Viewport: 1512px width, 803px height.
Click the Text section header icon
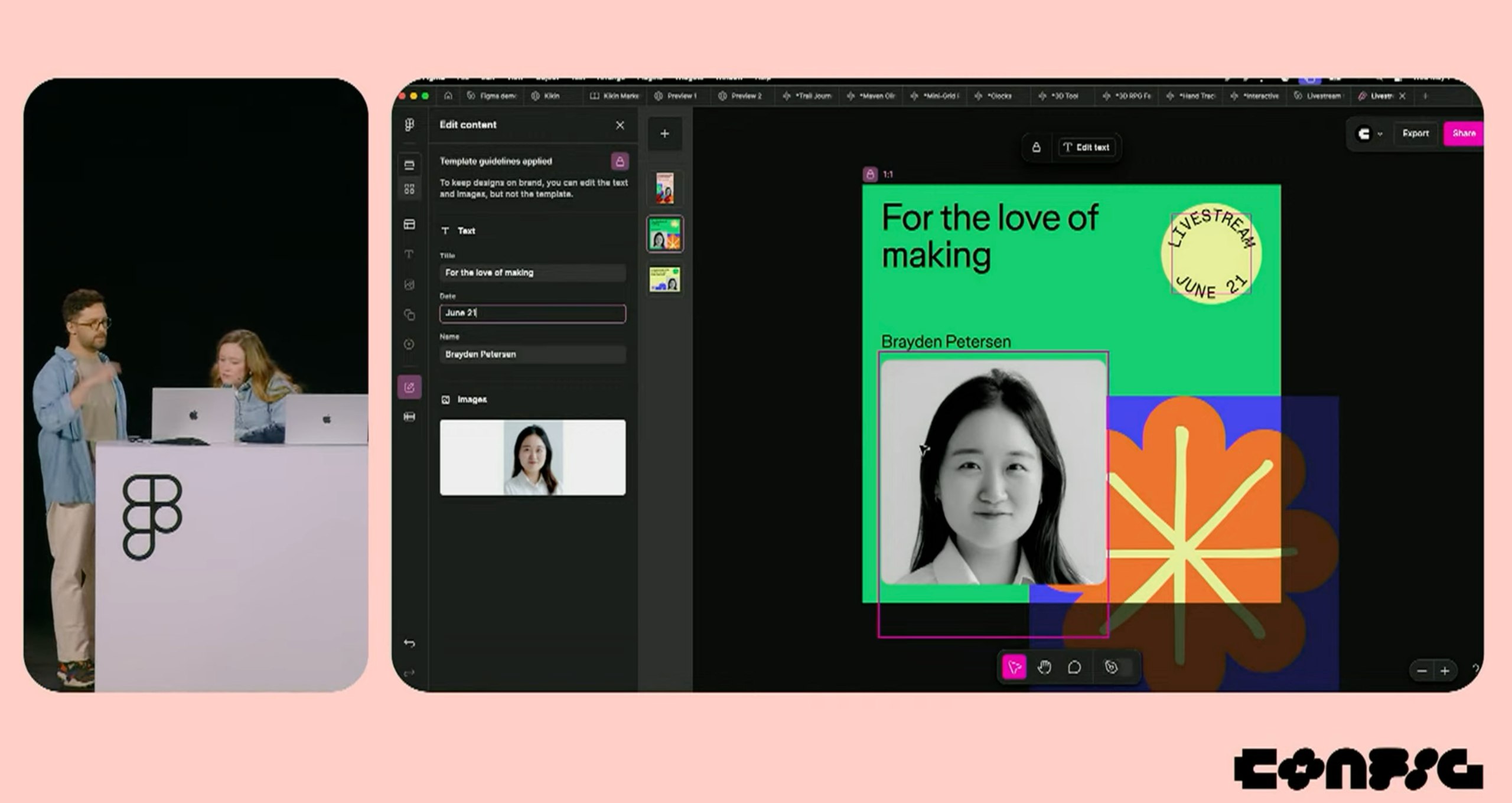pyautogui.click(x=445, y=231)
